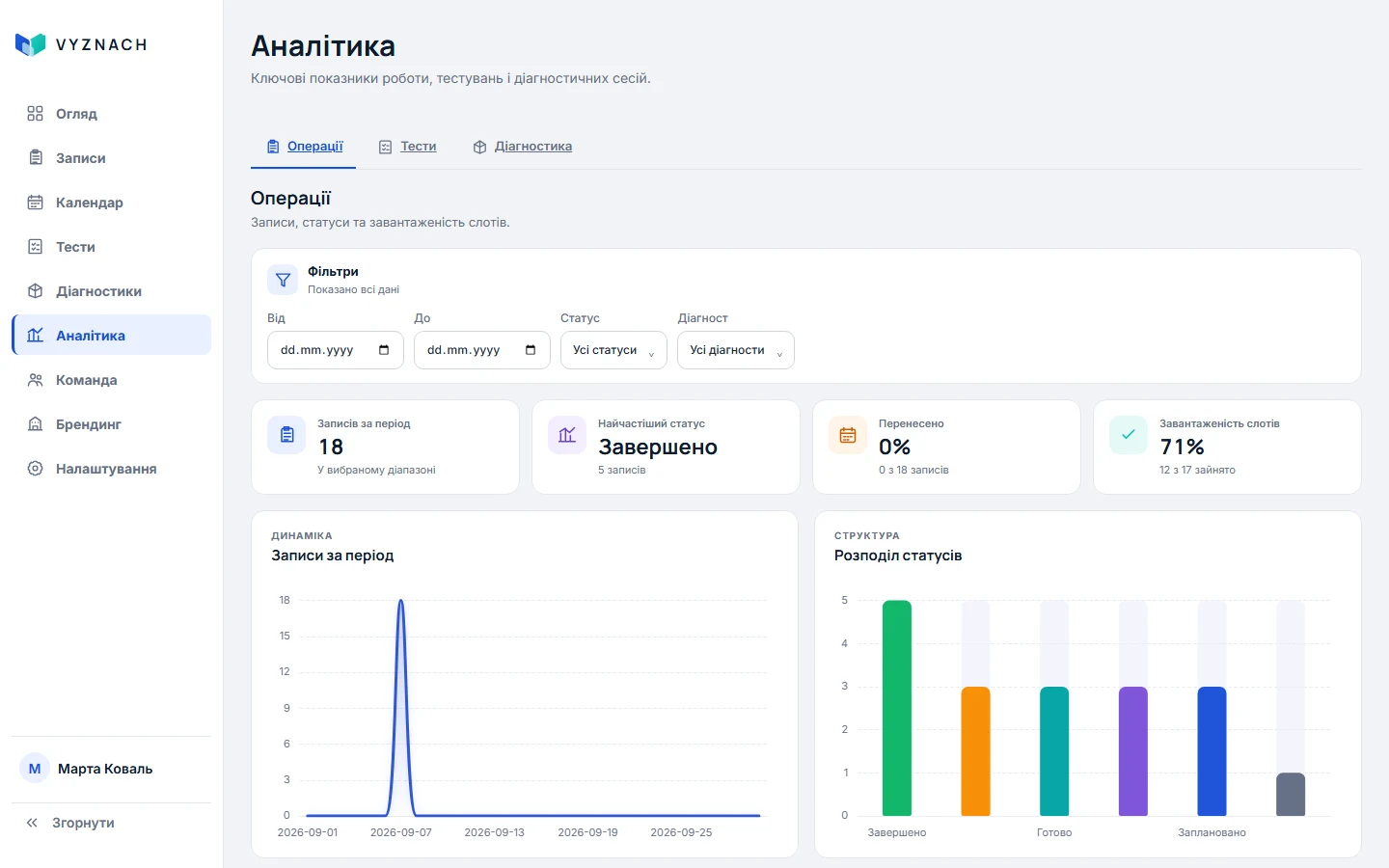Click the gray bar in status chart
The width and height of the screenshot is (1389, 868).
click(1291, 795)
